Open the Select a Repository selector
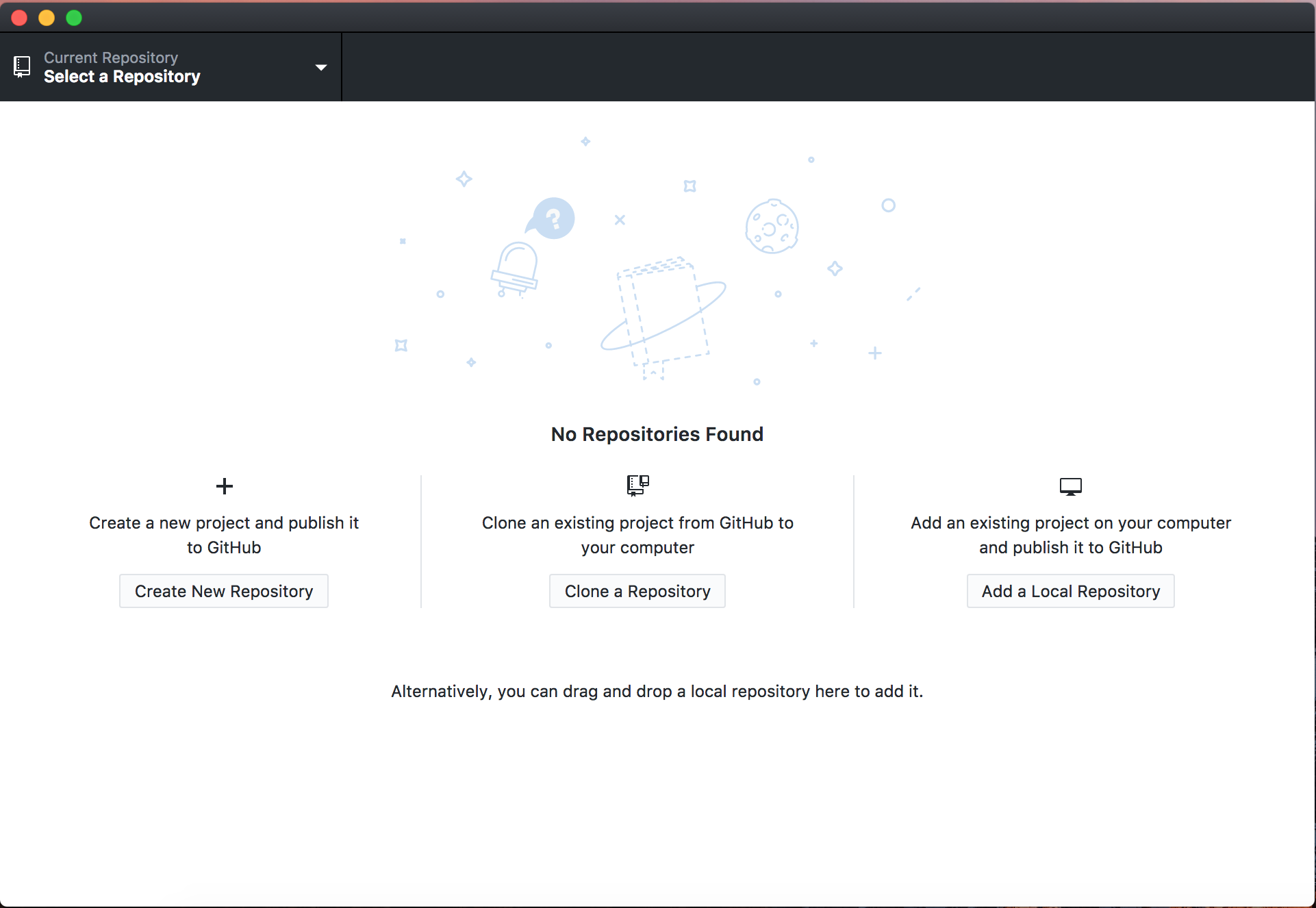1316x908 pixels. (122, 77)
